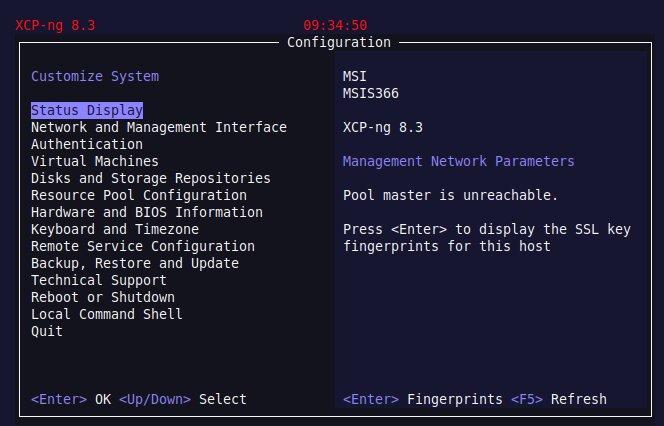
Task: Select the Status Display menu entry
Action: pos(87,110)
